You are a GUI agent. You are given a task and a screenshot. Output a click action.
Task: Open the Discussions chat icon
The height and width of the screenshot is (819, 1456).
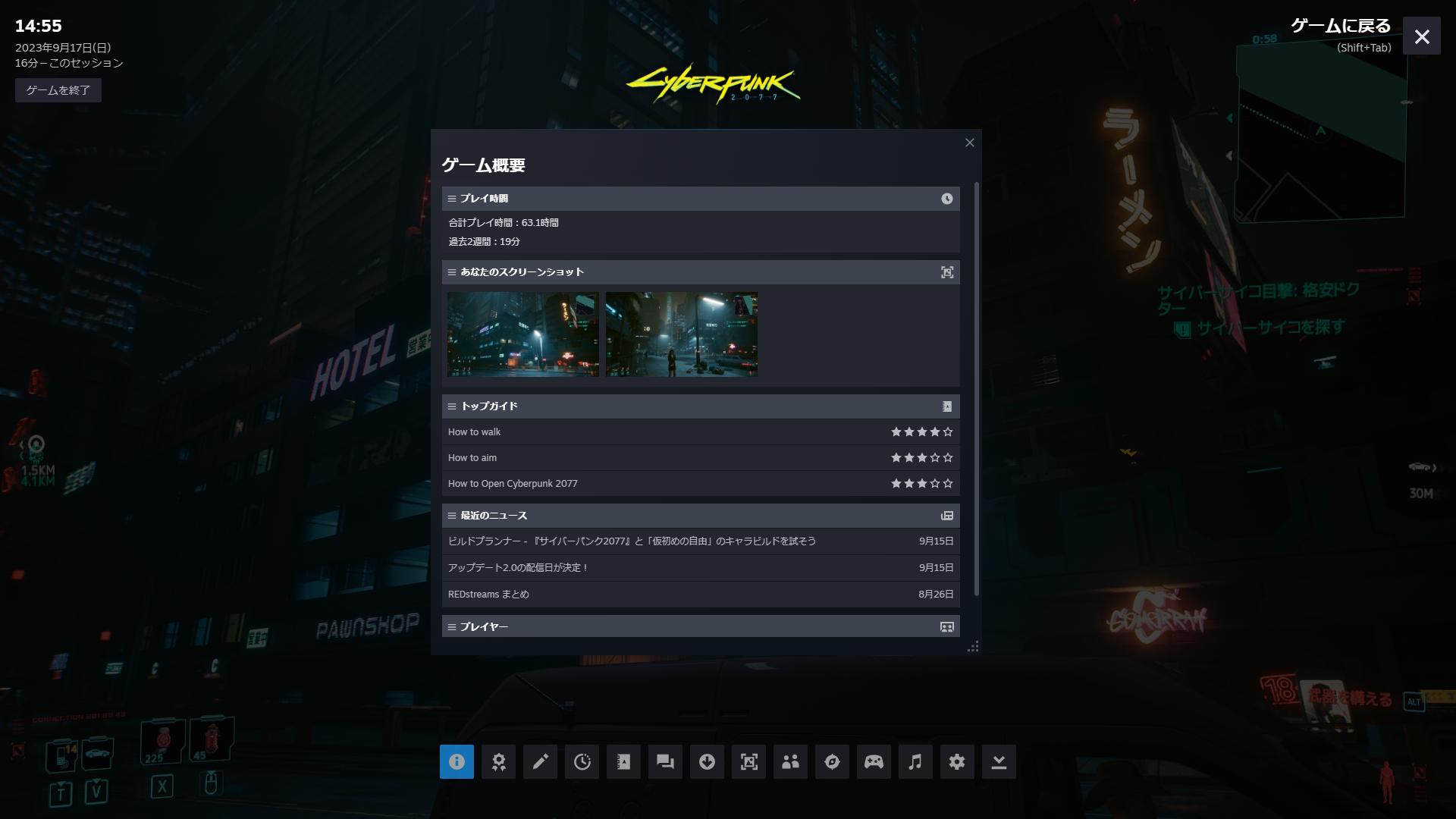point(665,761)
